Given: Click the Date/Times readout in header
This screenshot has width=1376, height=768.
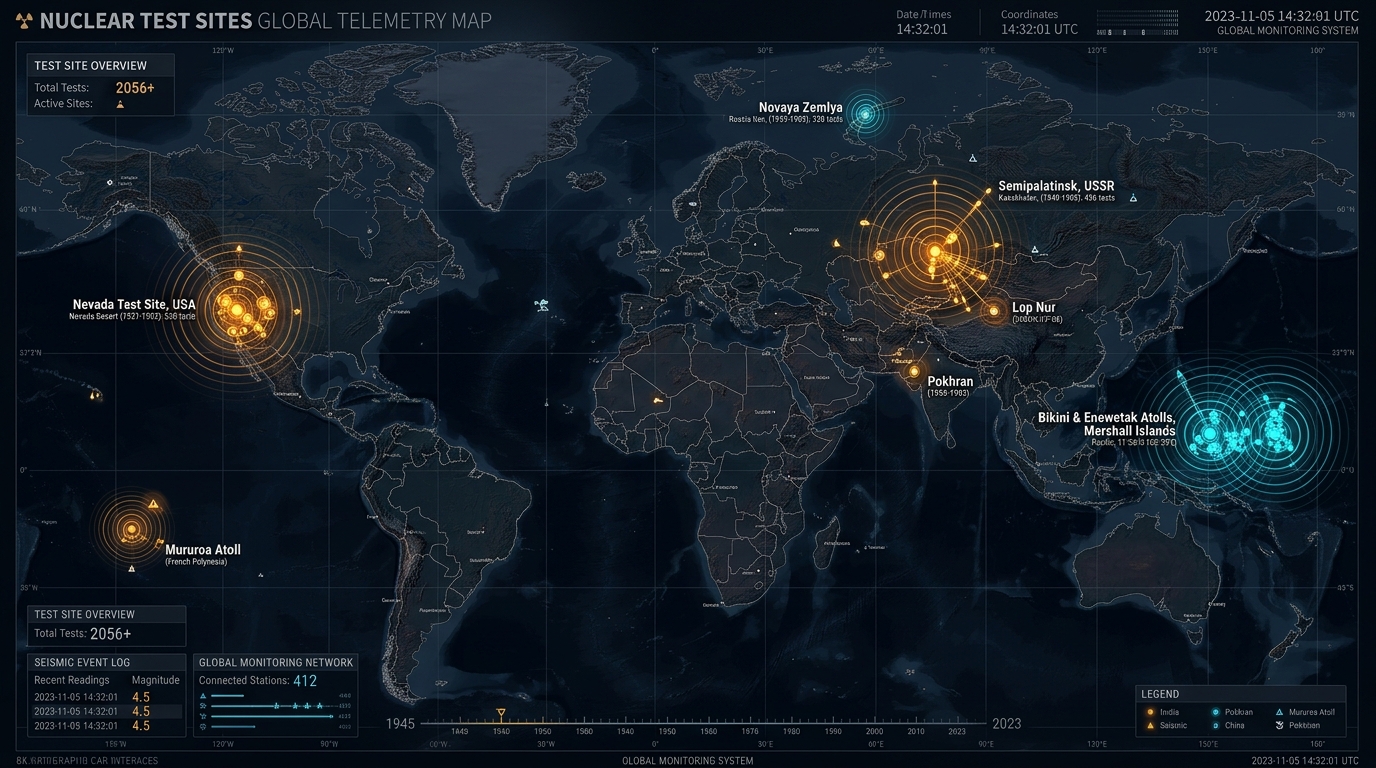Looking at the screenshot, I should 923,22.
